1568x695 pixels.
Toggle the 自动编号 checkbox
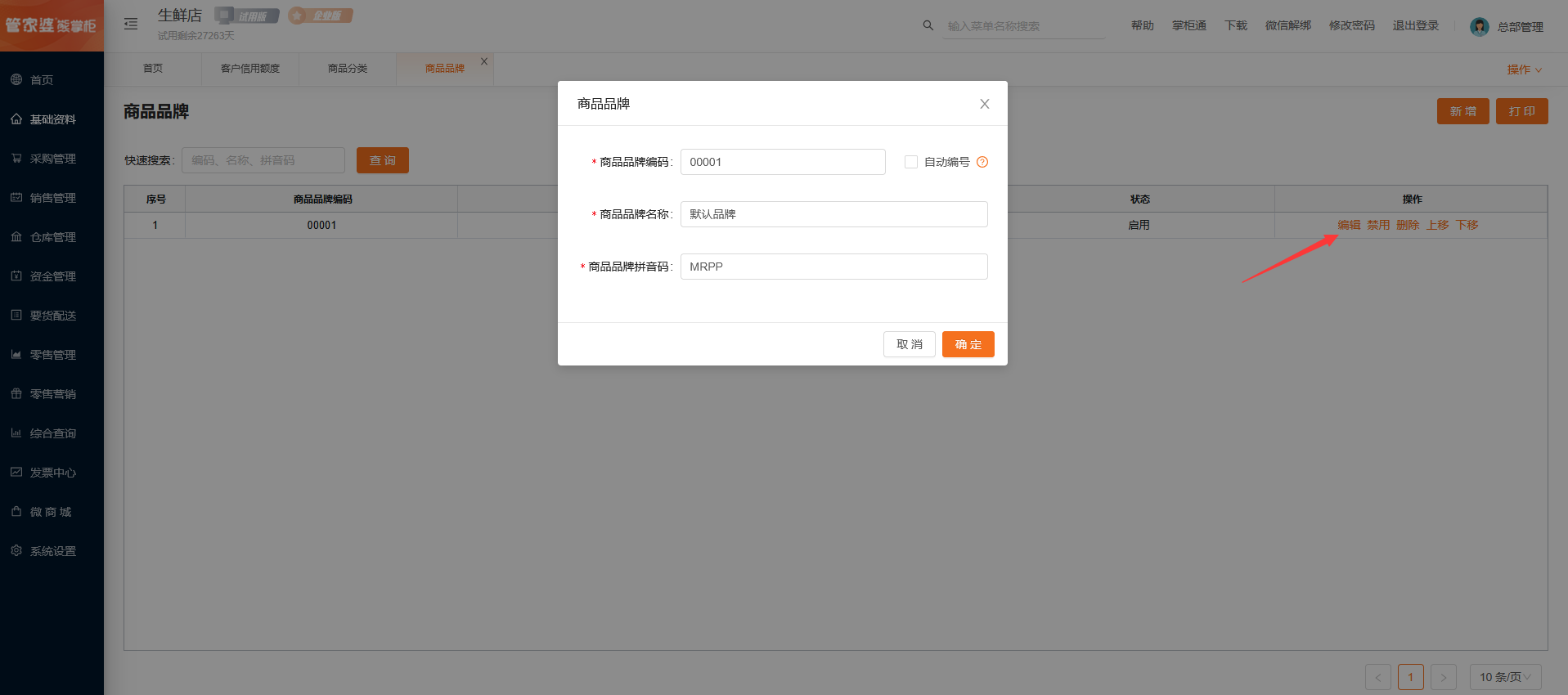[910, 162]
